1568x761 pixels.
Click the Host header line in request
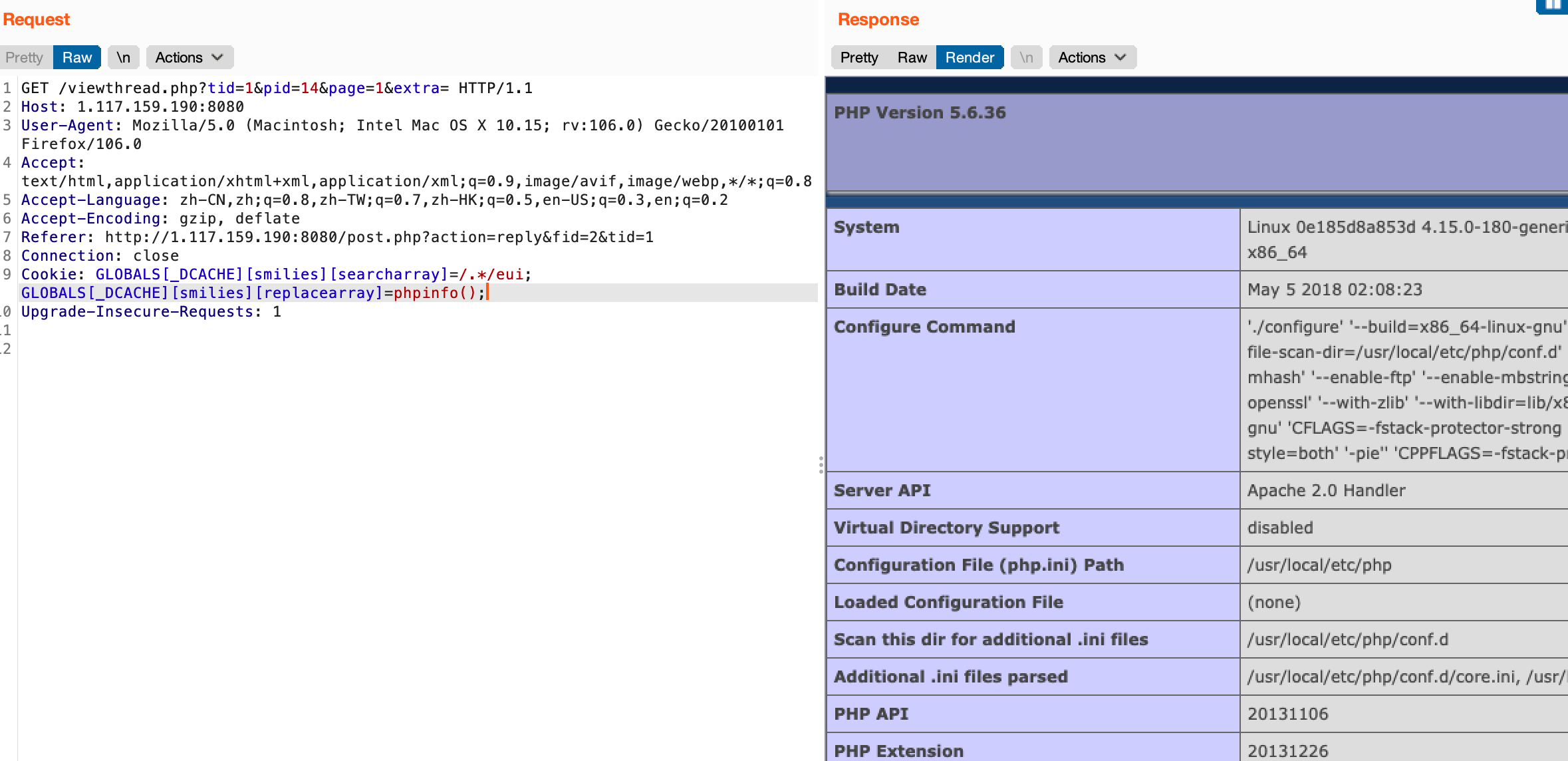(133, 107)
